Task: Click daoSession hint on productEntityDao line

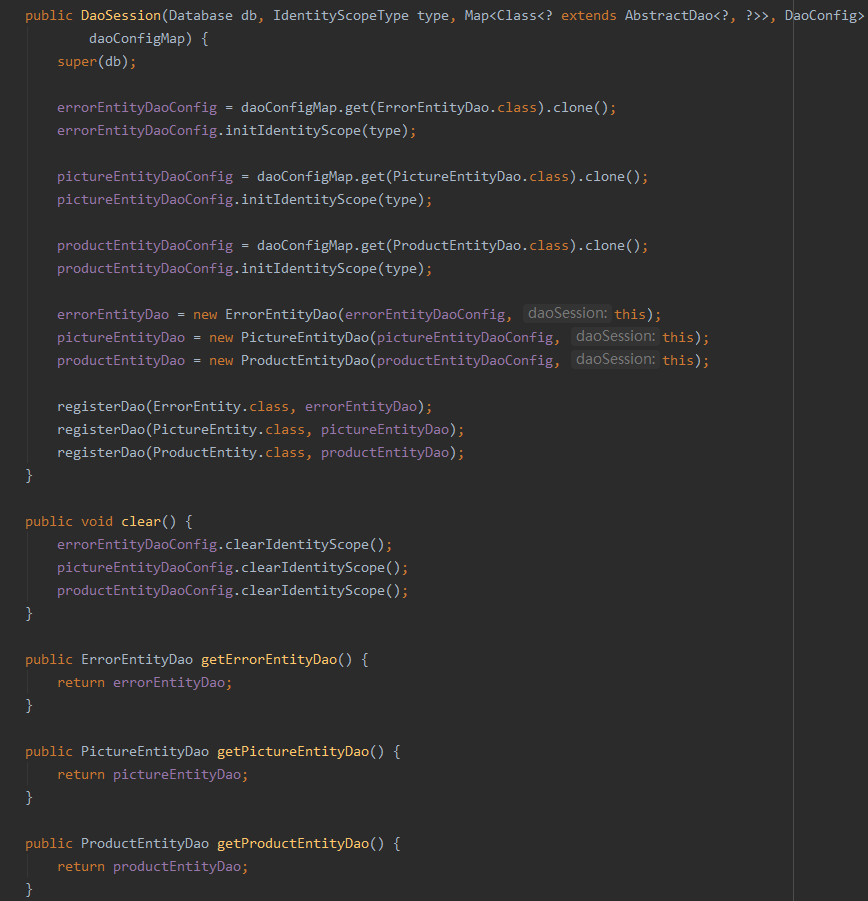Action: [x=615, y=359]
